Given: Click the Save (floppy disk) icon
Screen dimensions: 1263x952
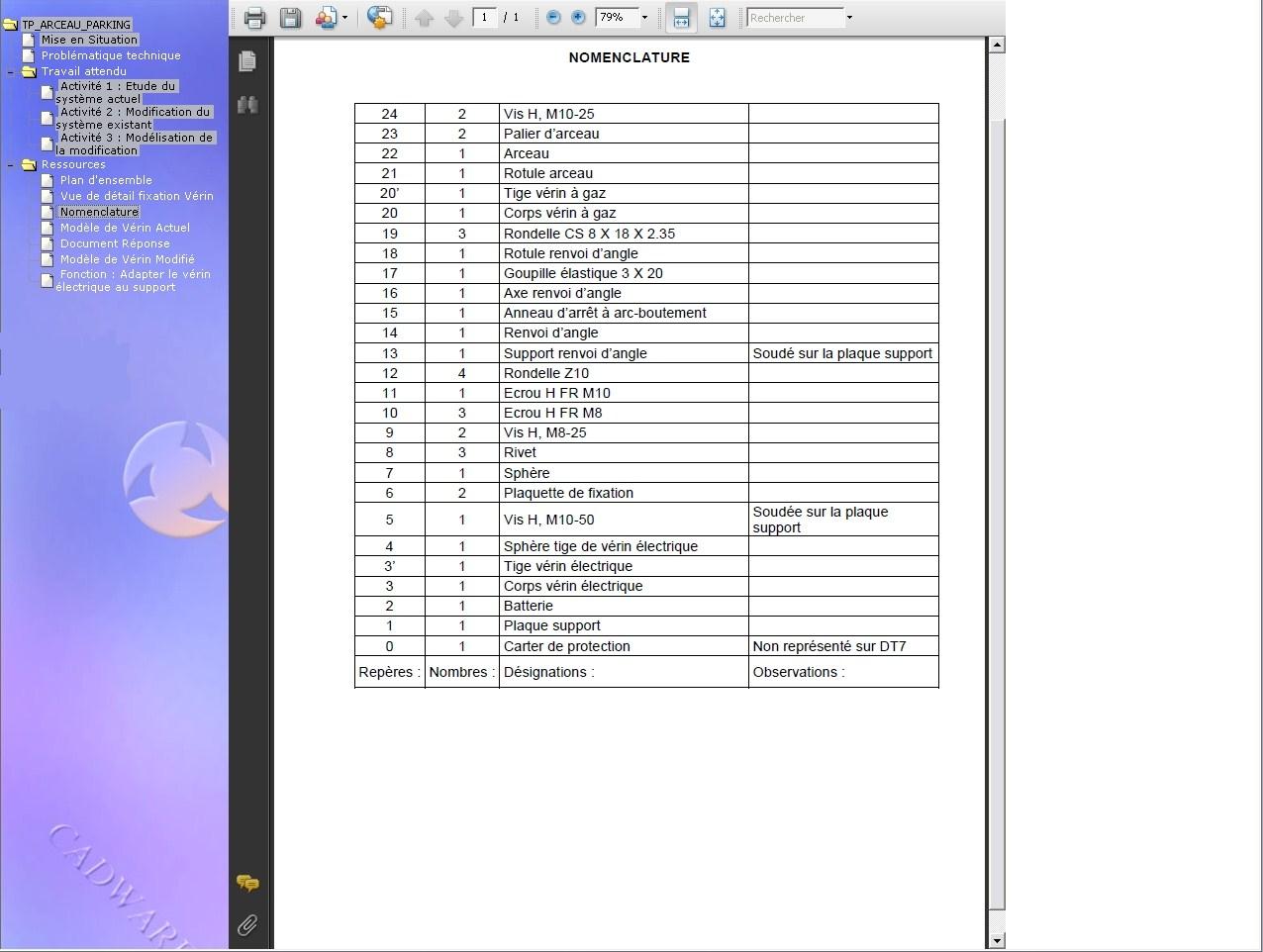Looking at the screenshot, I should 290,18.
